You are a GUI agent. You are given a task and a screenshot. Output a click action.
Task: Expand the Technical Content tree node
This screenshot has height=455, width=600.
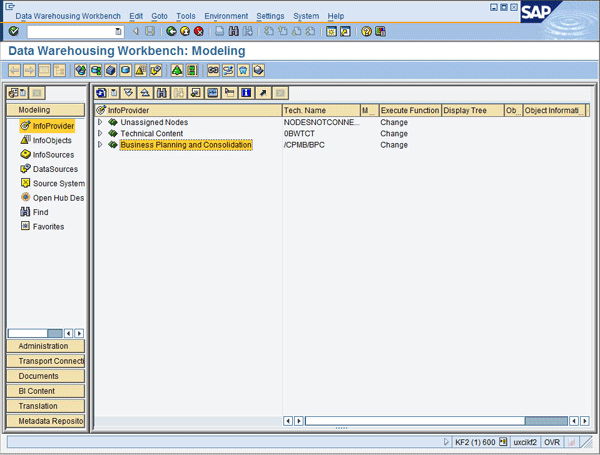pos(100,134)
